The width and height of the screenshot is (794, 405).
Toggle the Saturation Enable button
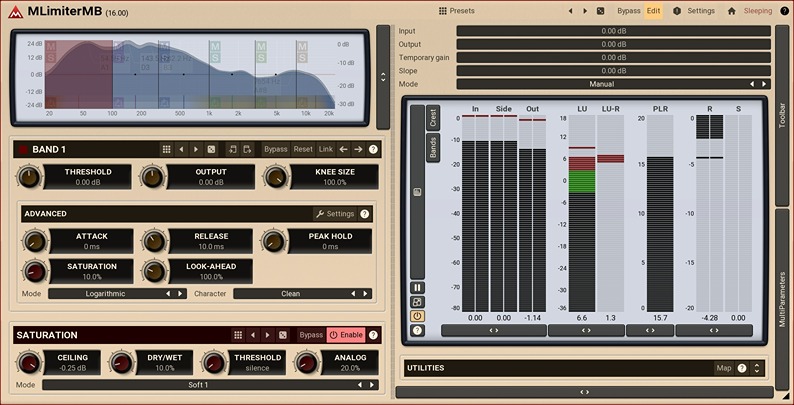pyautogui.click(x=345, y=335)
